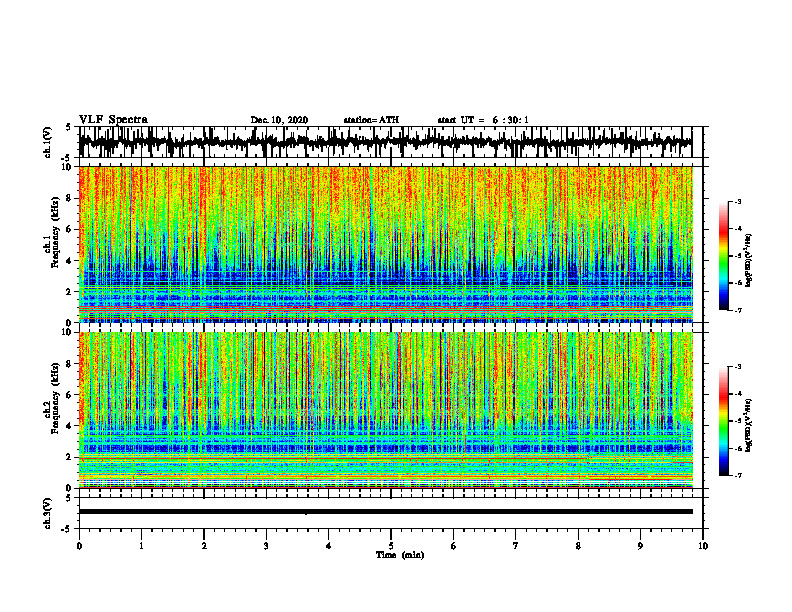
Task: Click the 8 kHz tick on ch.2 frequency axis
Action: click(x=70, y=364)
